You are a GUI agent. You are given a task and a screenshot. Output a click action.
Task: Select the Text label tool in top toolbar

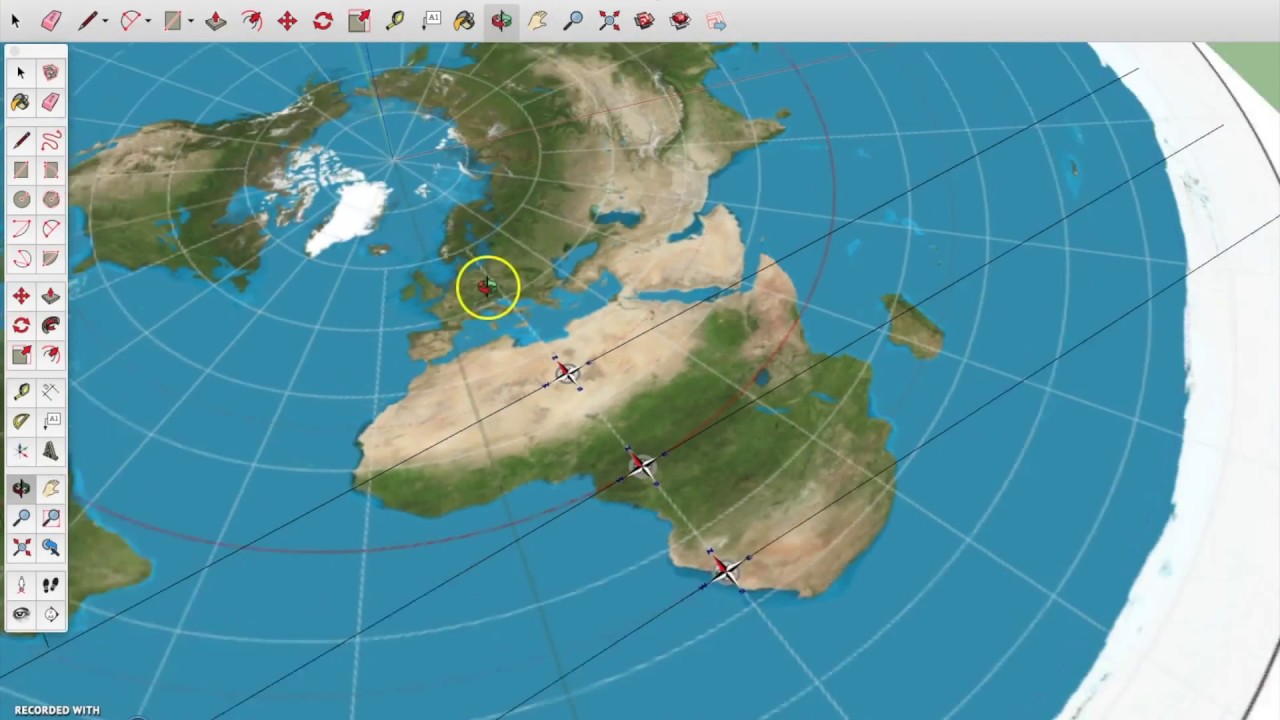click(x=431, y=20)
